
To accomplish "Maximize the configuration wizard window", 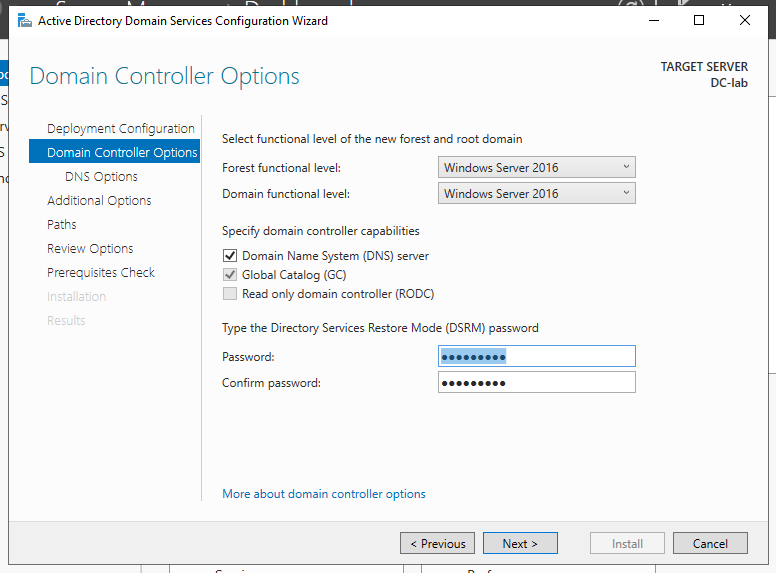I will (x=699, y=20).
